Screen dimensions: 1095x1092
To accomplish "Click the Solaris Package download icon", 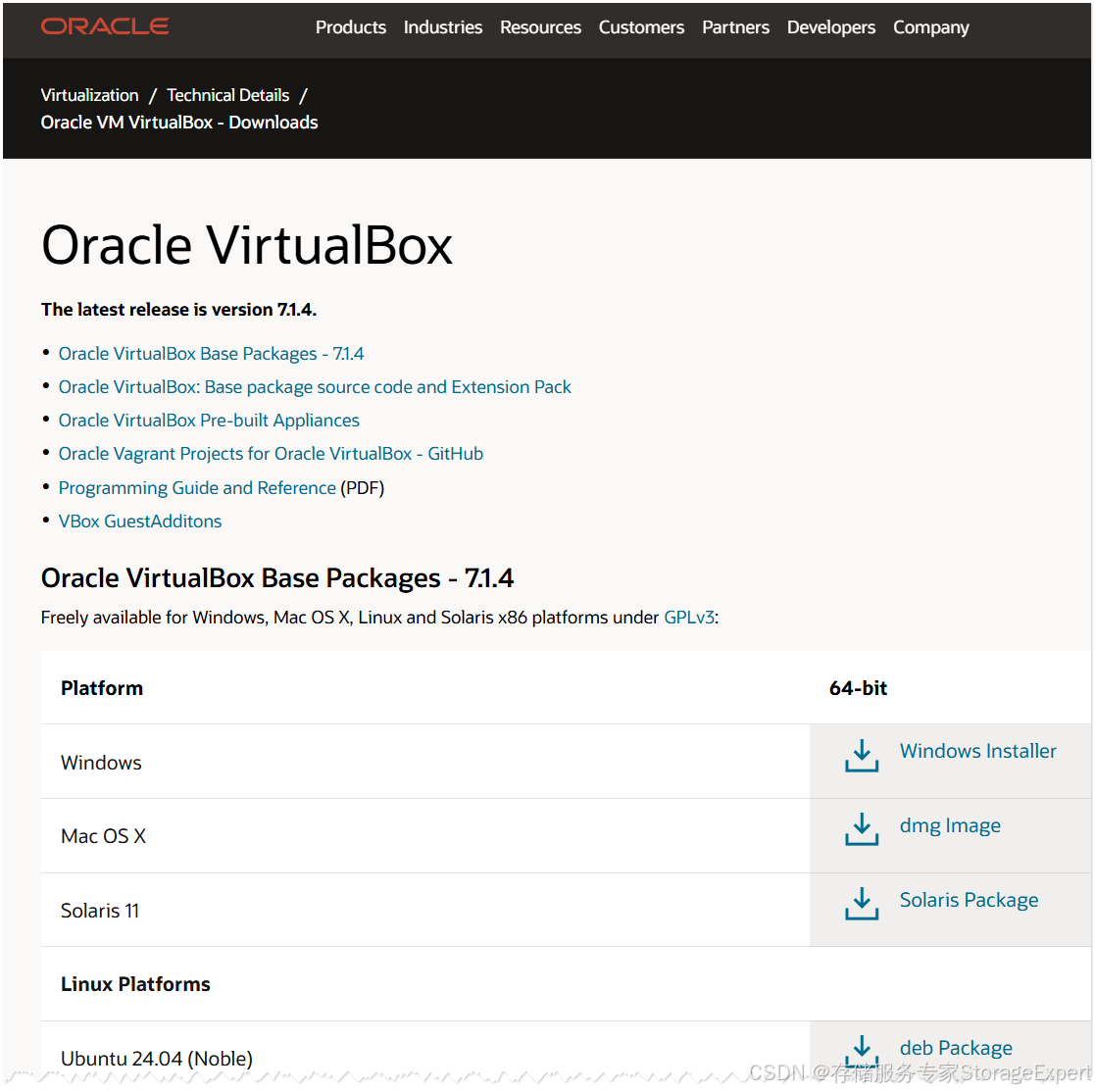I will [862, 904].
